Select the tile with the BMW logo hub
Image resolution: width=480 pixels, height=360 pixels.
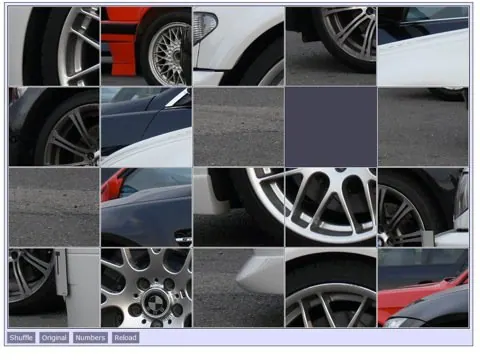coord(146,287)
